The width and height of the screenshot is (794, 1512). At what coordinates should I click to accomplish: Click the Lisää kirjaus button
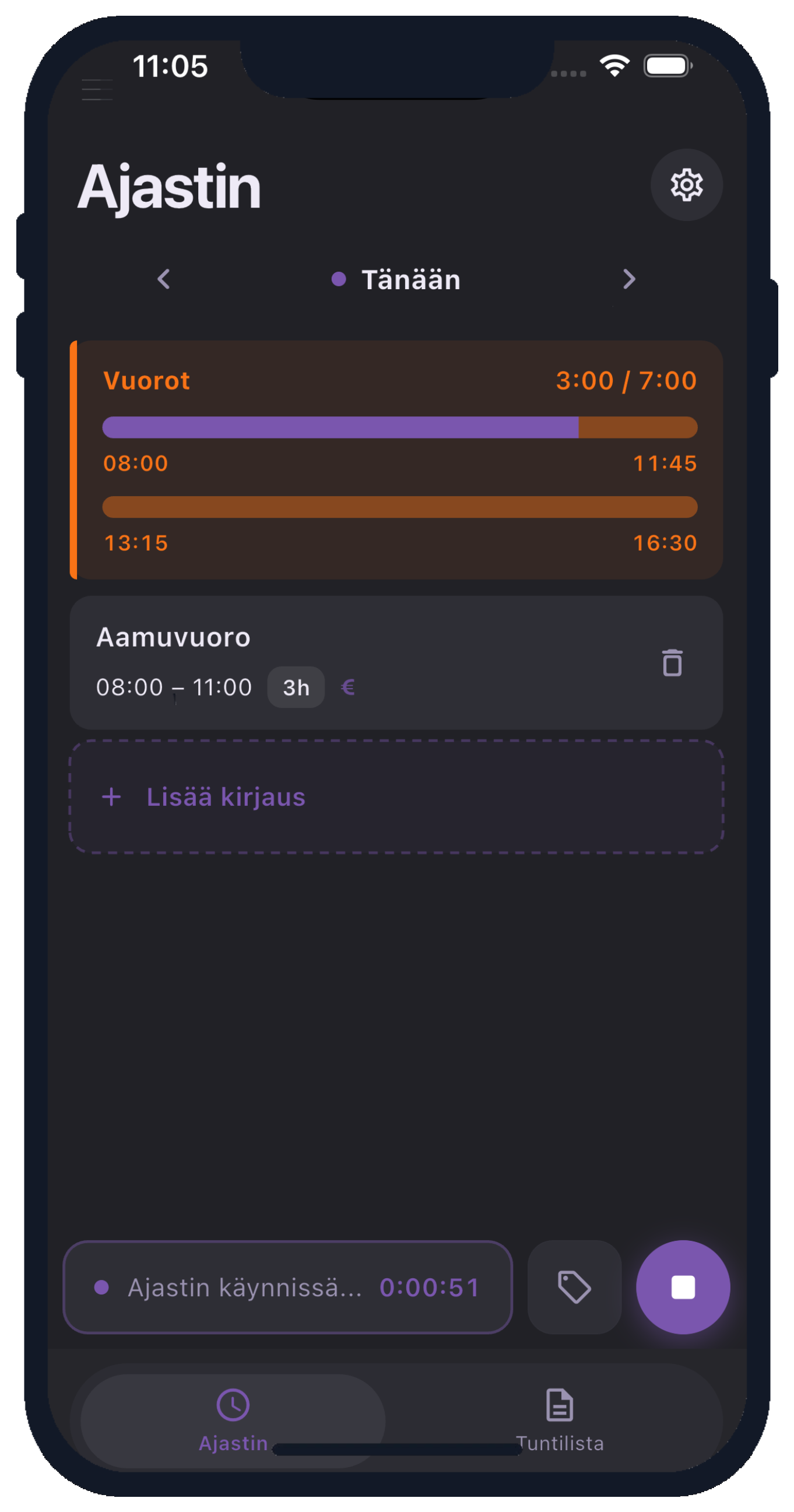396,797
